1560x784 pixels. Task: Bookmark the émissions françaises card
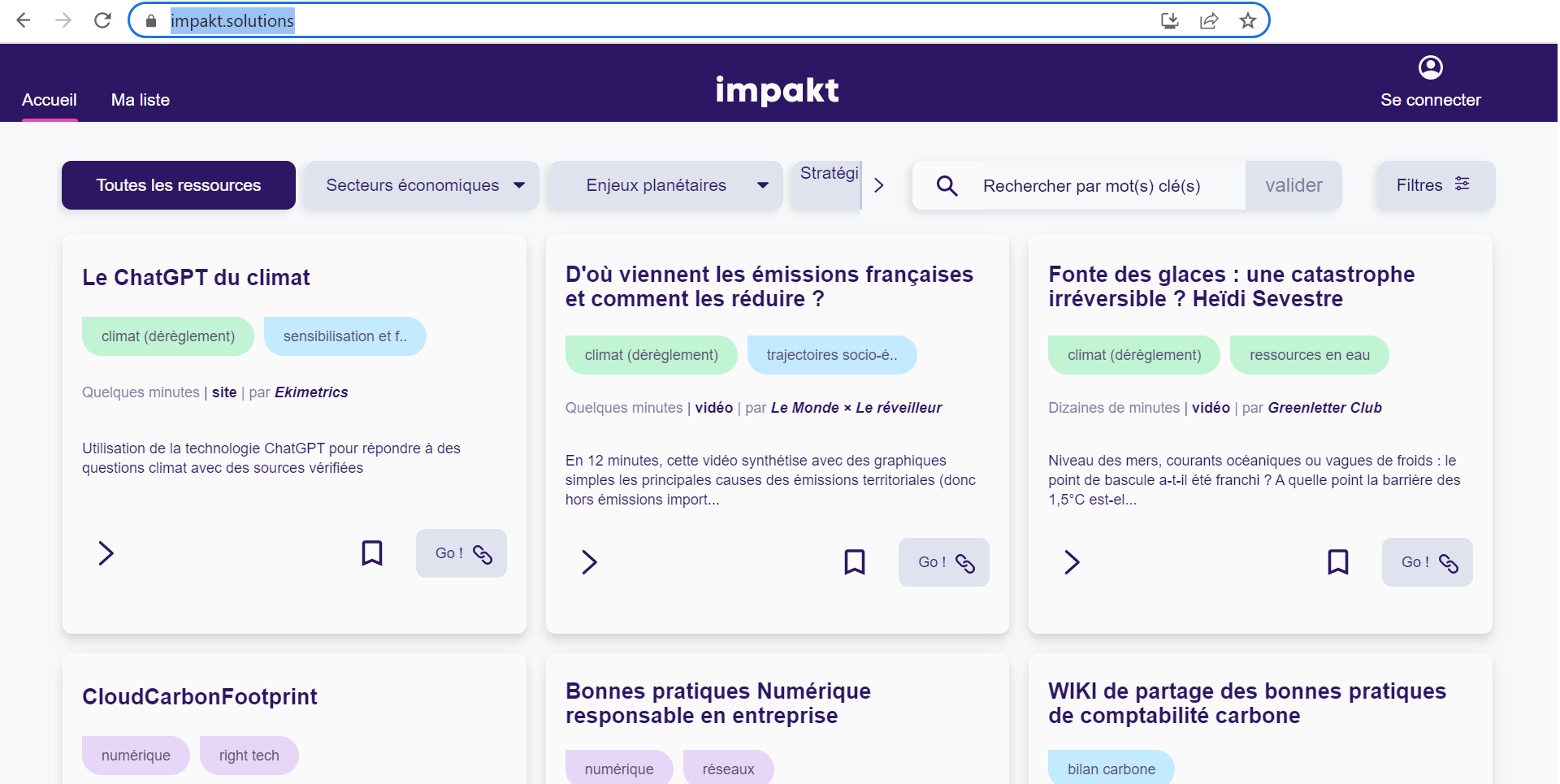click(x=855, y=562)
